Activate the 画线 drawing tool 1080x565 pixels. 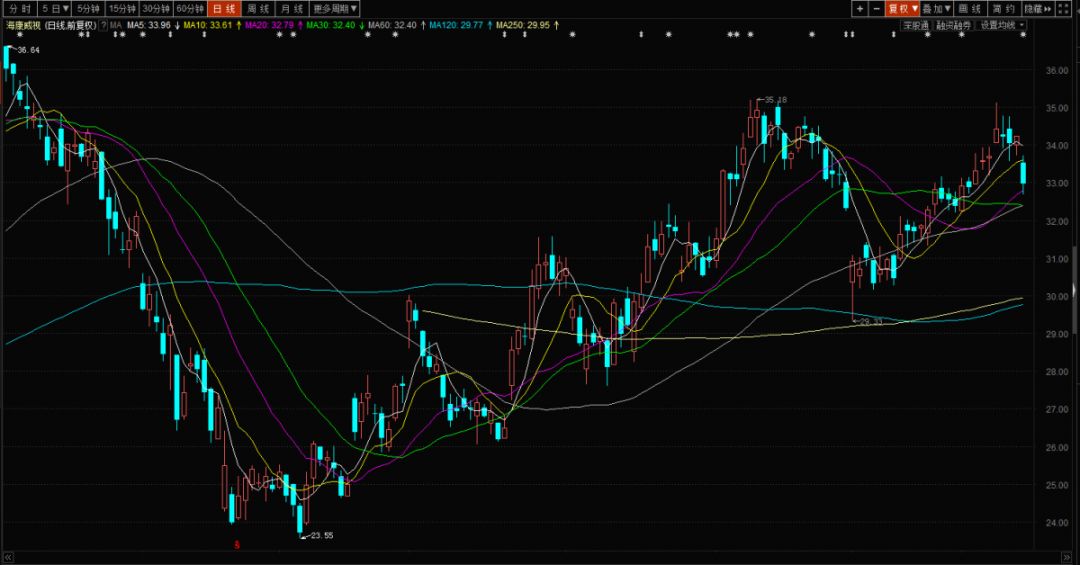(970, 9)
